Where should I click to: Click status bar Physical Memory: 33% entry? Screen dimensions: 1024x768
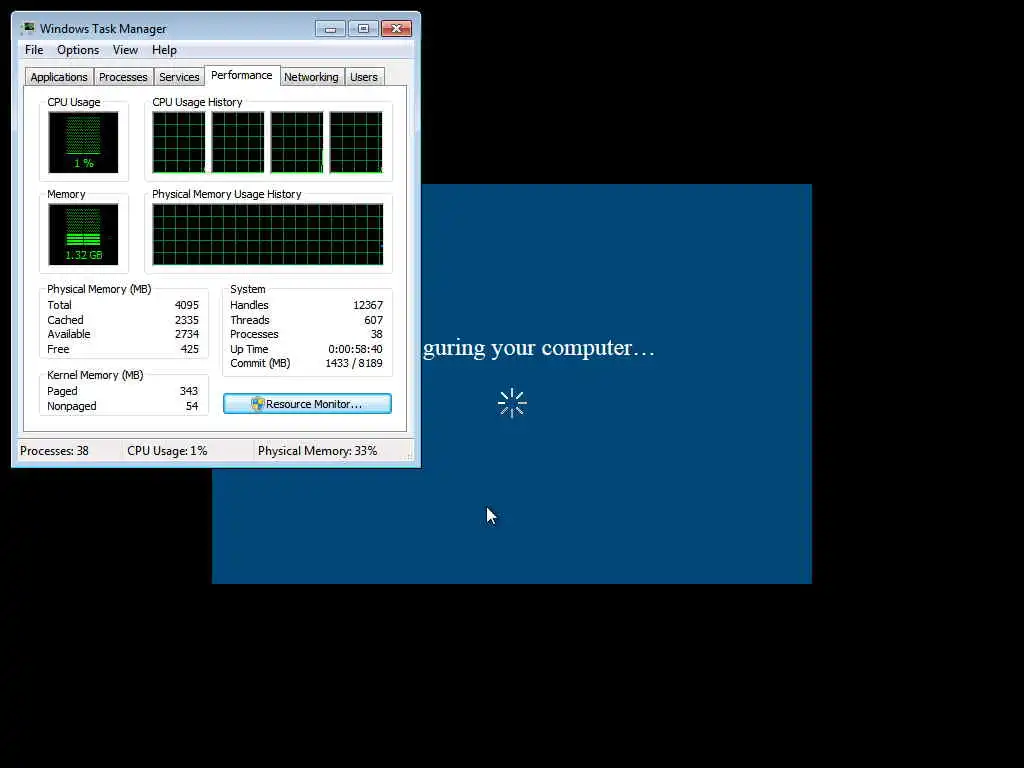317,451
